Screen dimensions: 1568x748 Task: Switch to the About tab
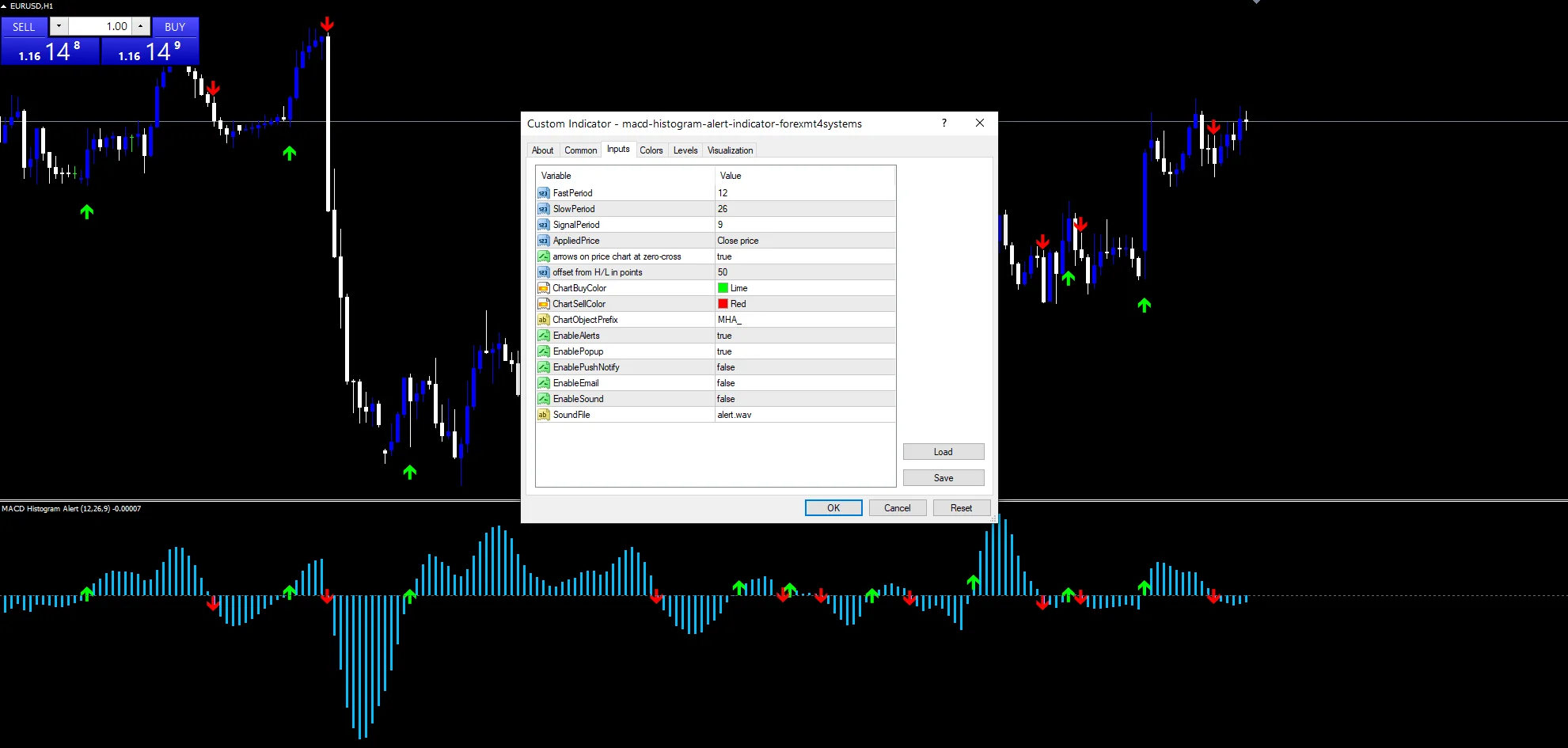(x=543, y=150)
